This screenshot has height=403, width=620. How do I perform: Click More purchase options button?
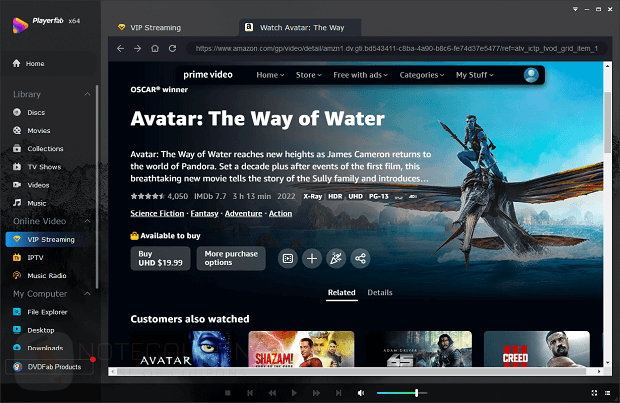[x=231, y=258]
